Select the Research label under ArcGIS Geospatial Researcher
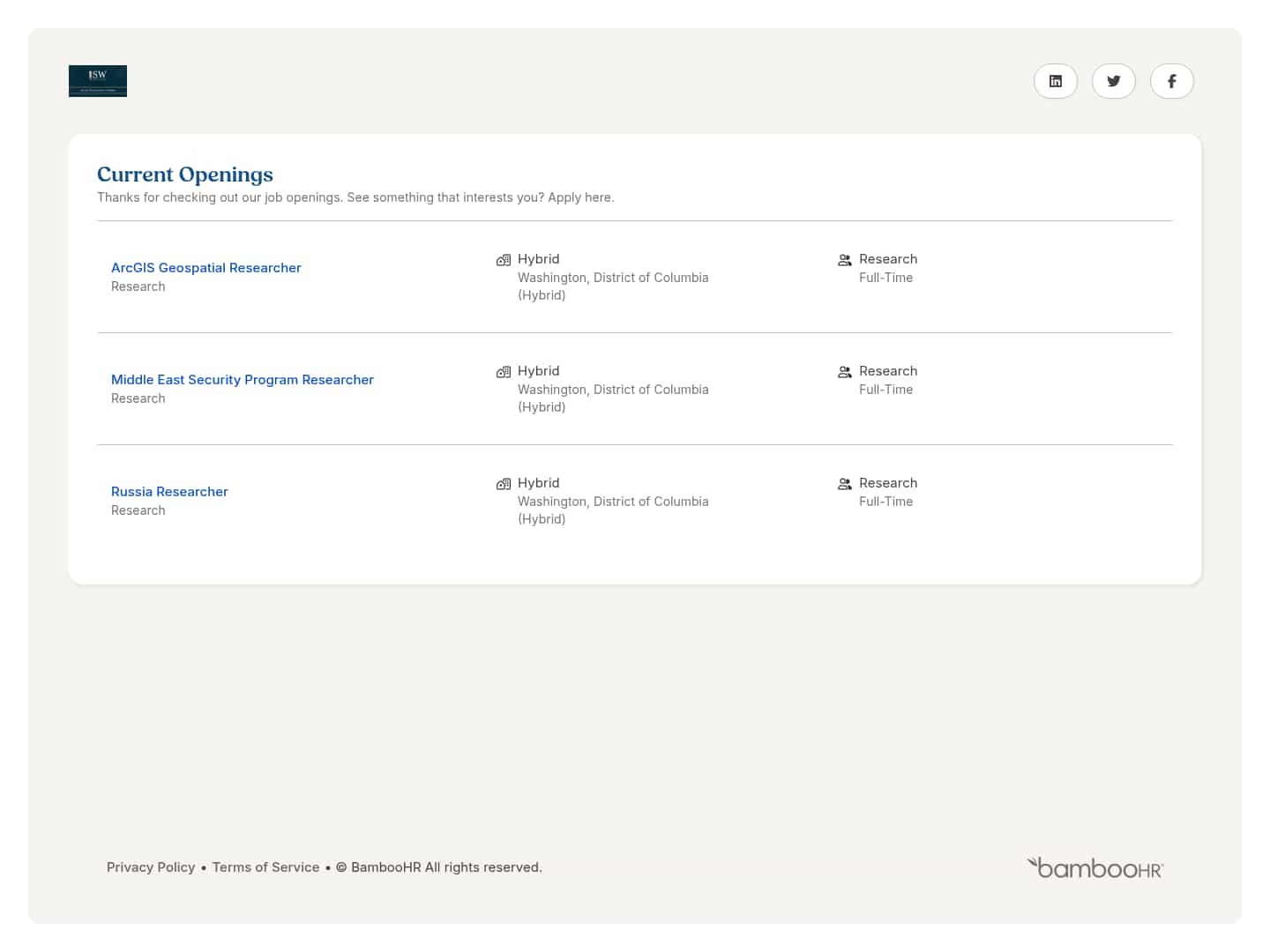This screenshot has width=1270, height=952. [x=138, y=286]
